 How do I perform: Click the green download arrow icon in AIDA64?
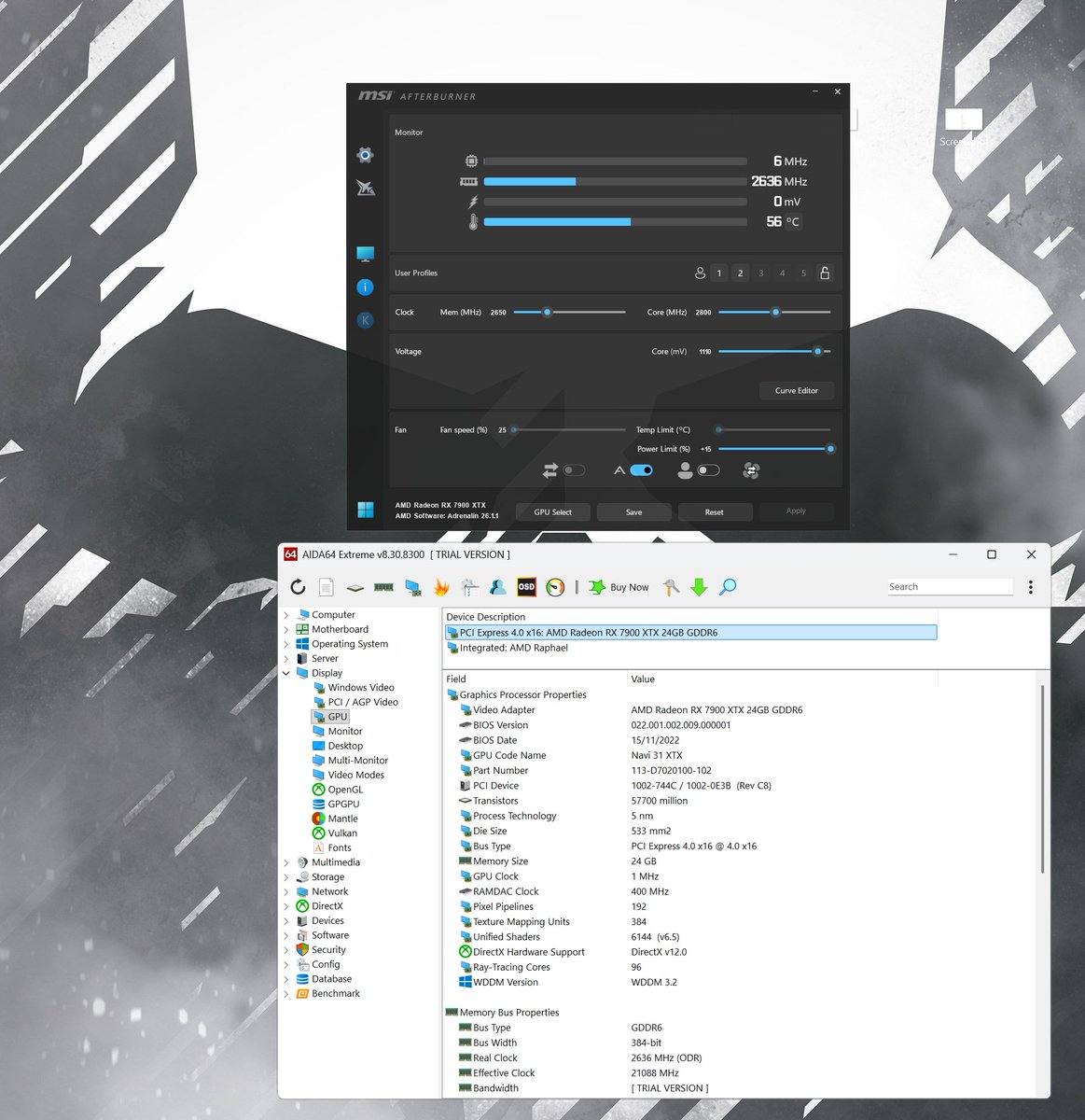[699, 587]
